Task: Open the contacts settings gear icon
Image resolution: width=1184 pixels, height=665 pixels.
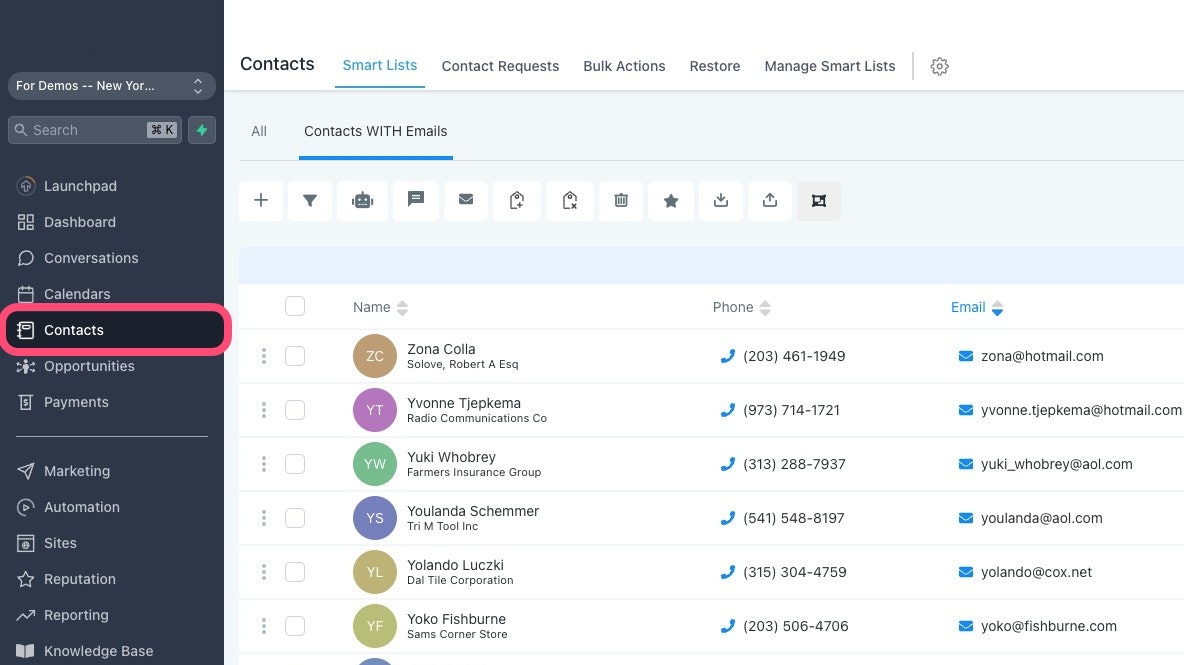Action: [939, 66]
